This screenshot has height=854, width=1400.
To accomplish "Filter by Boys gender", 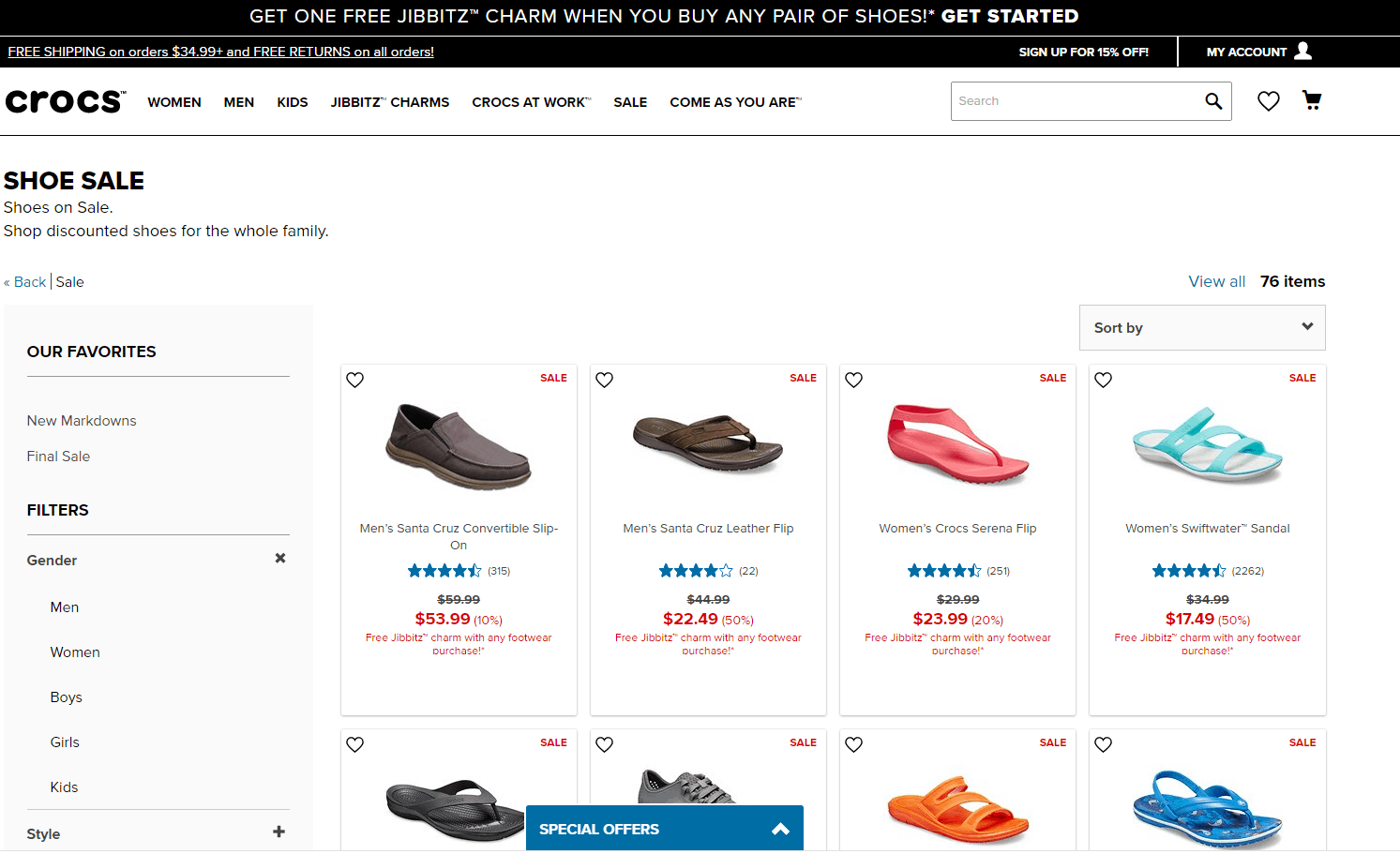I will (x=67, y=697).
